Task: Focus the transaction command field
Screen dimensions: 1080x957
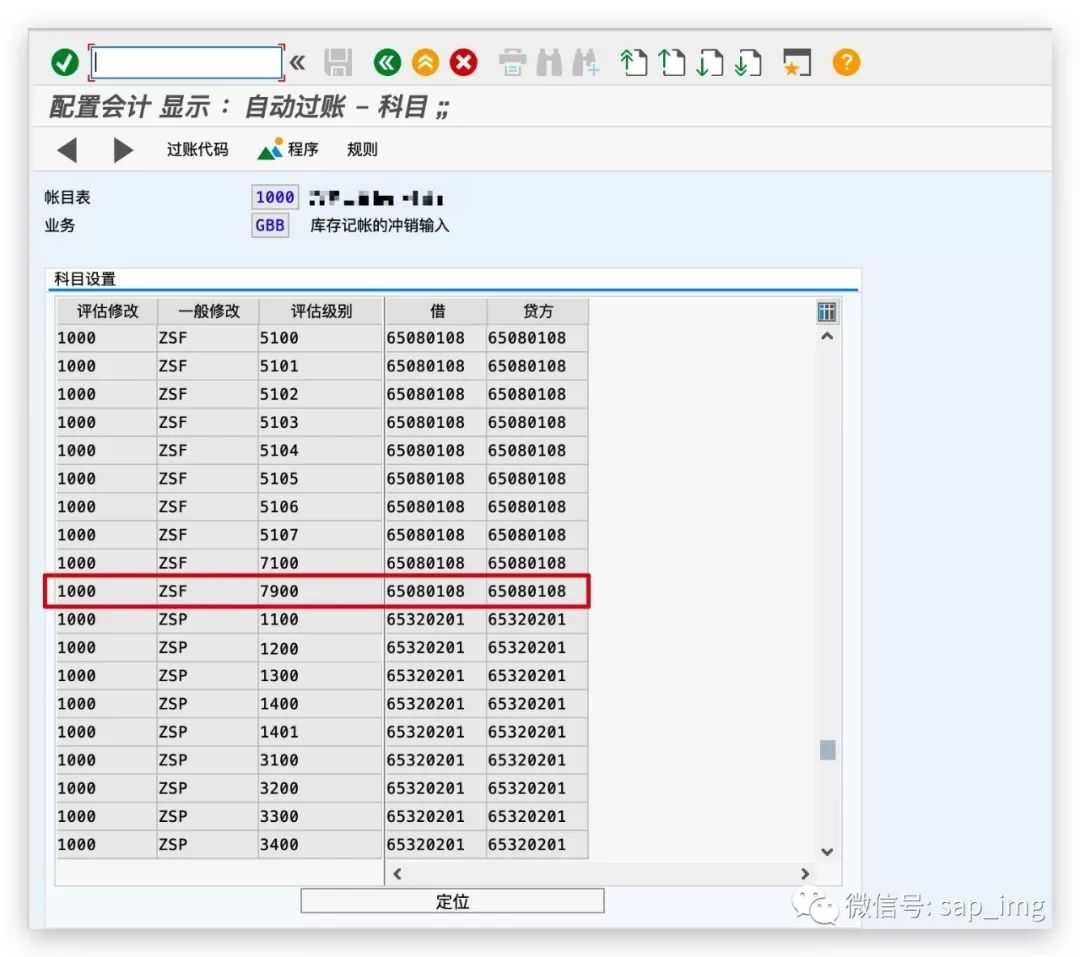Action: [x=186, y=63]
